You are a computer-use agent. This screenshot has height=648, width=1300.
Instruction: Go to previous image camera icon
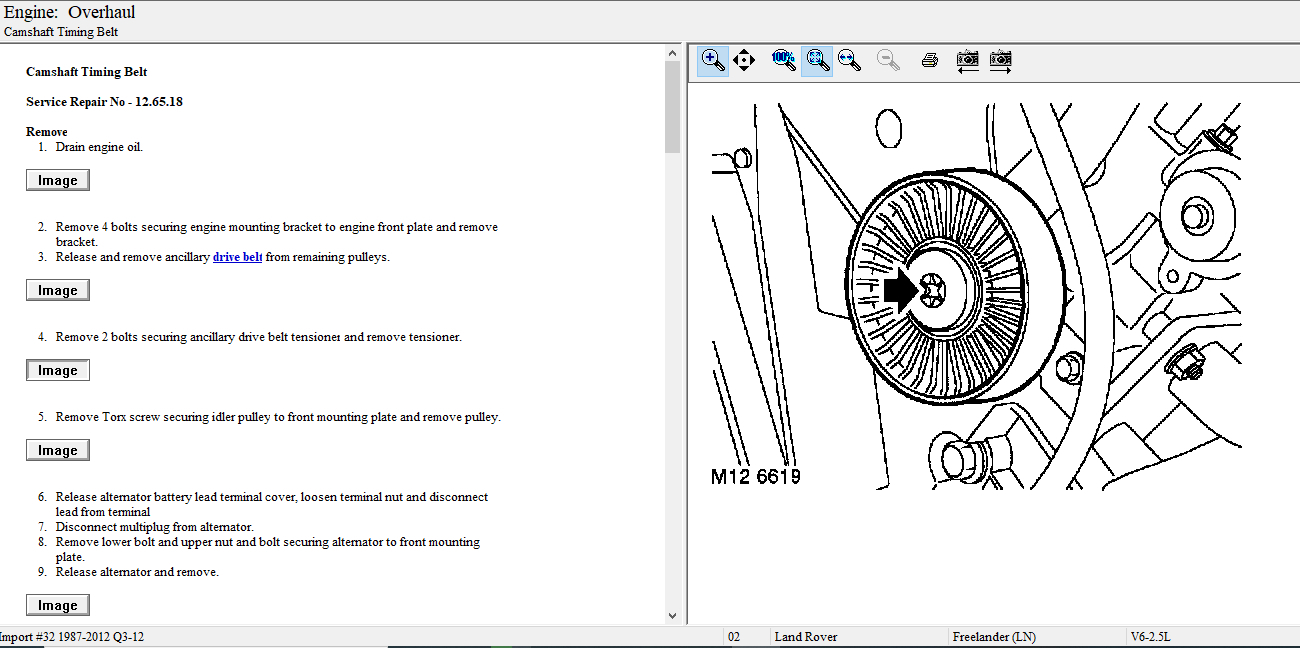(x=967, y=60)
